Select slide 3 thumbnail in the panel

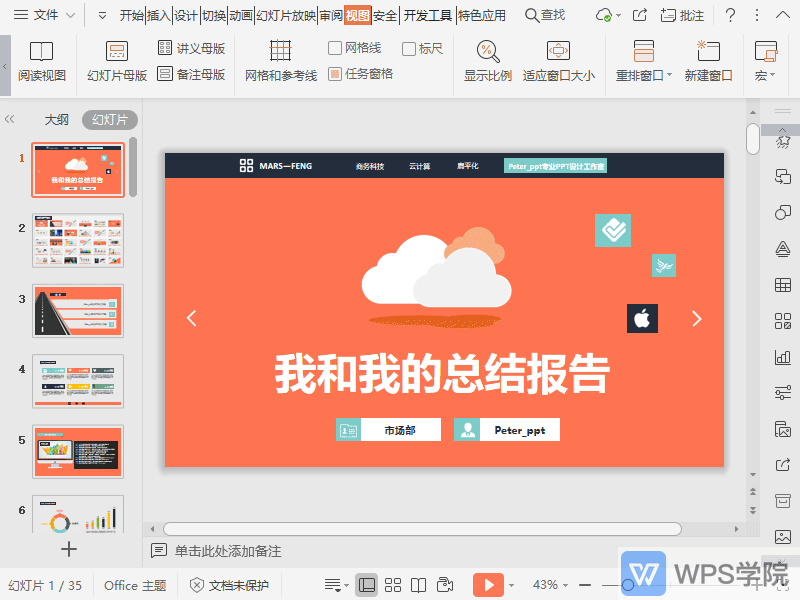coord(78,311)
